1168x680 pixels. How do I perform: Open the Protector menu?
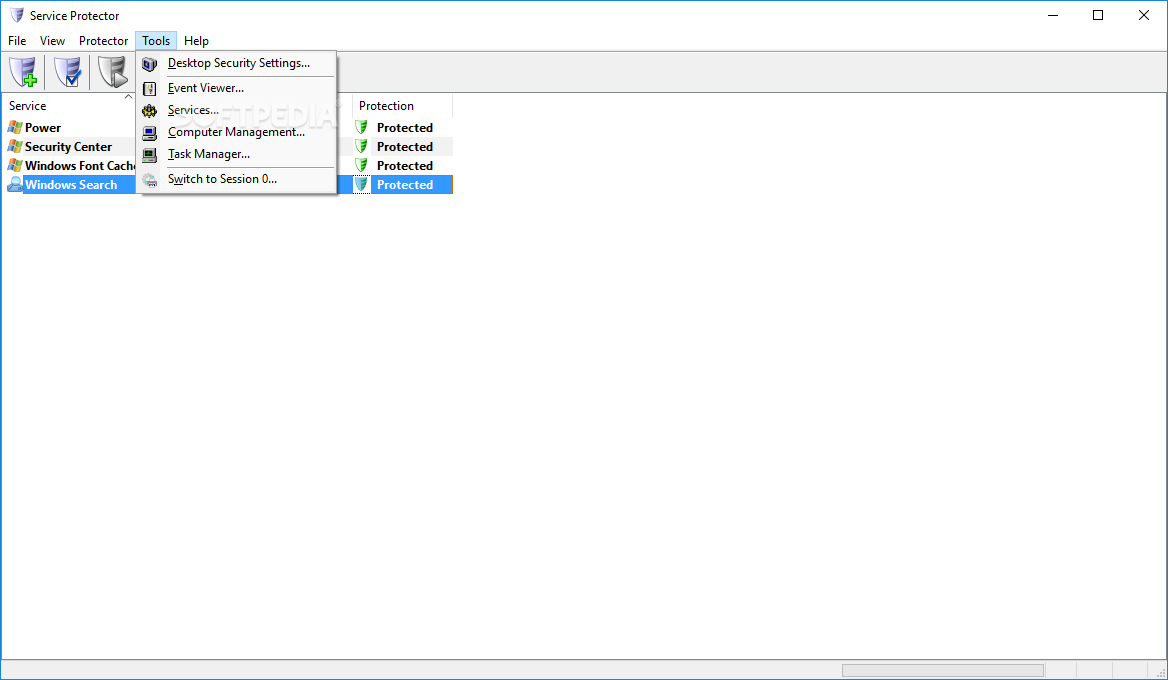tap(104, 41)
